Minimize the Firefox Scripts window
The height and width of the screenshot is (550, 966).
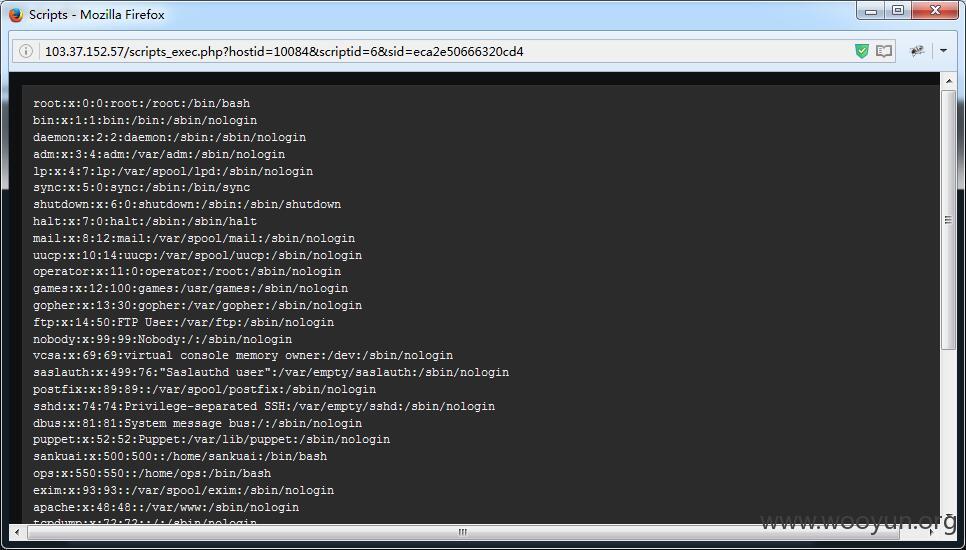point(871,11)
